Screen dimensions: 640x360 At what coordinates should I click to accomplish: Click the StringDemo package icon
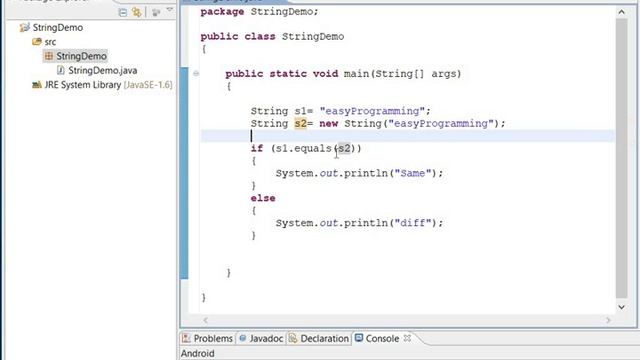point(49,56)
